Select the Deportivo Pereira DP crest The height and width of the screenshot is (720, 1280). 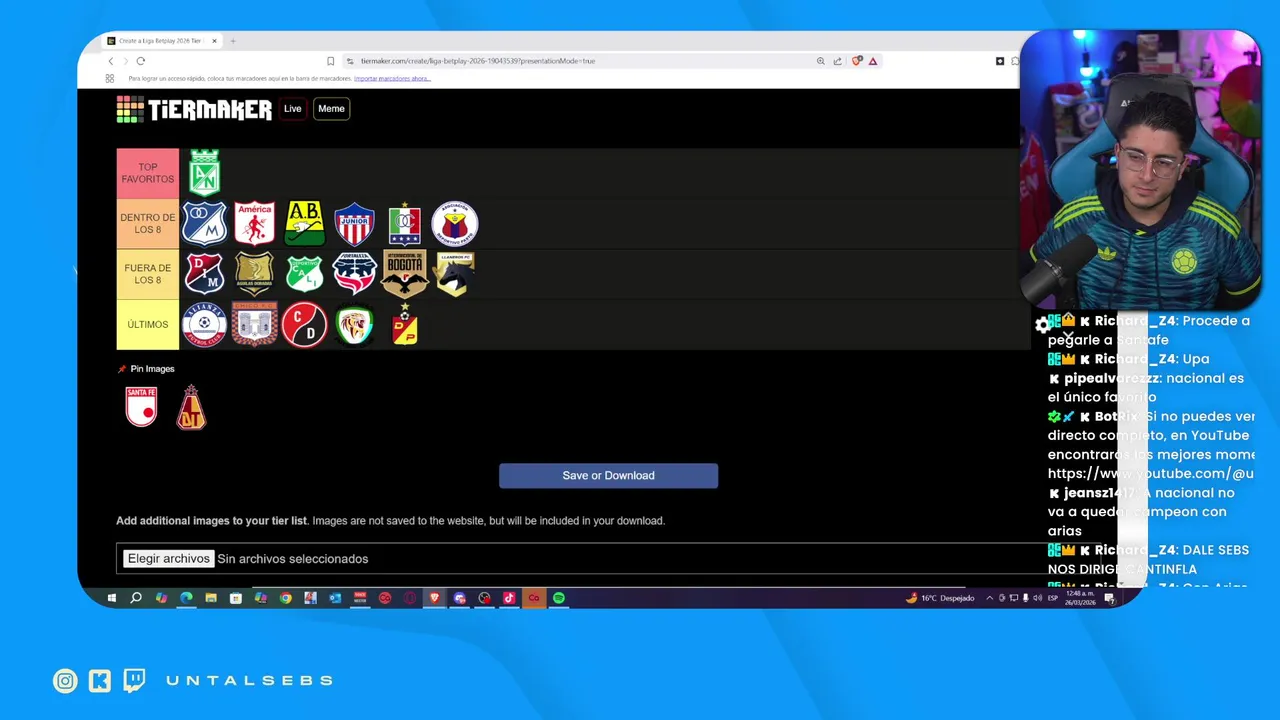pyautogui.click(x=405, y=325)
